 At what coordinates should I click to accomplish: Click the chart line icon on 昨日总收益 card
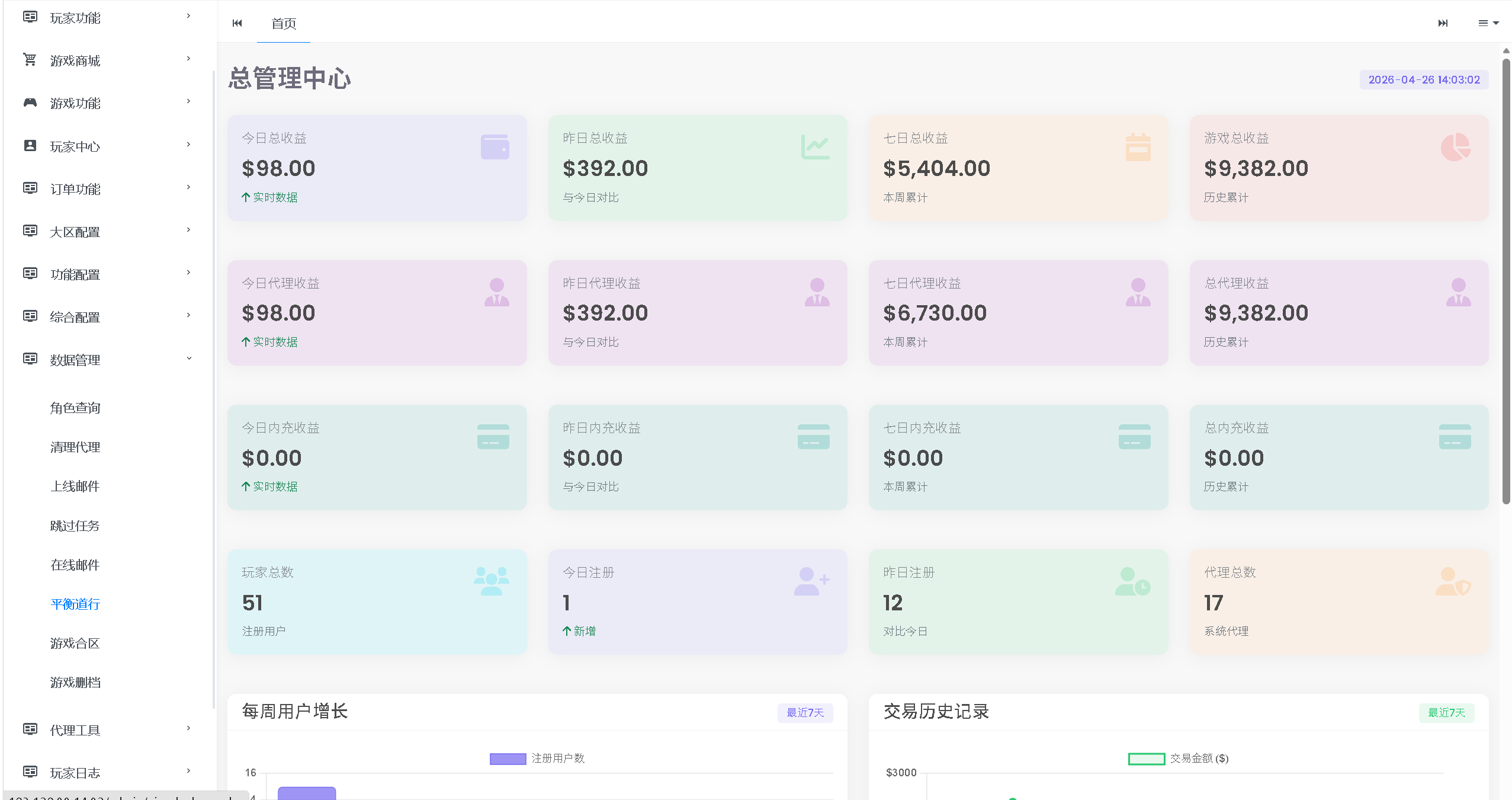pyautogui.click(x=815, y=147)
